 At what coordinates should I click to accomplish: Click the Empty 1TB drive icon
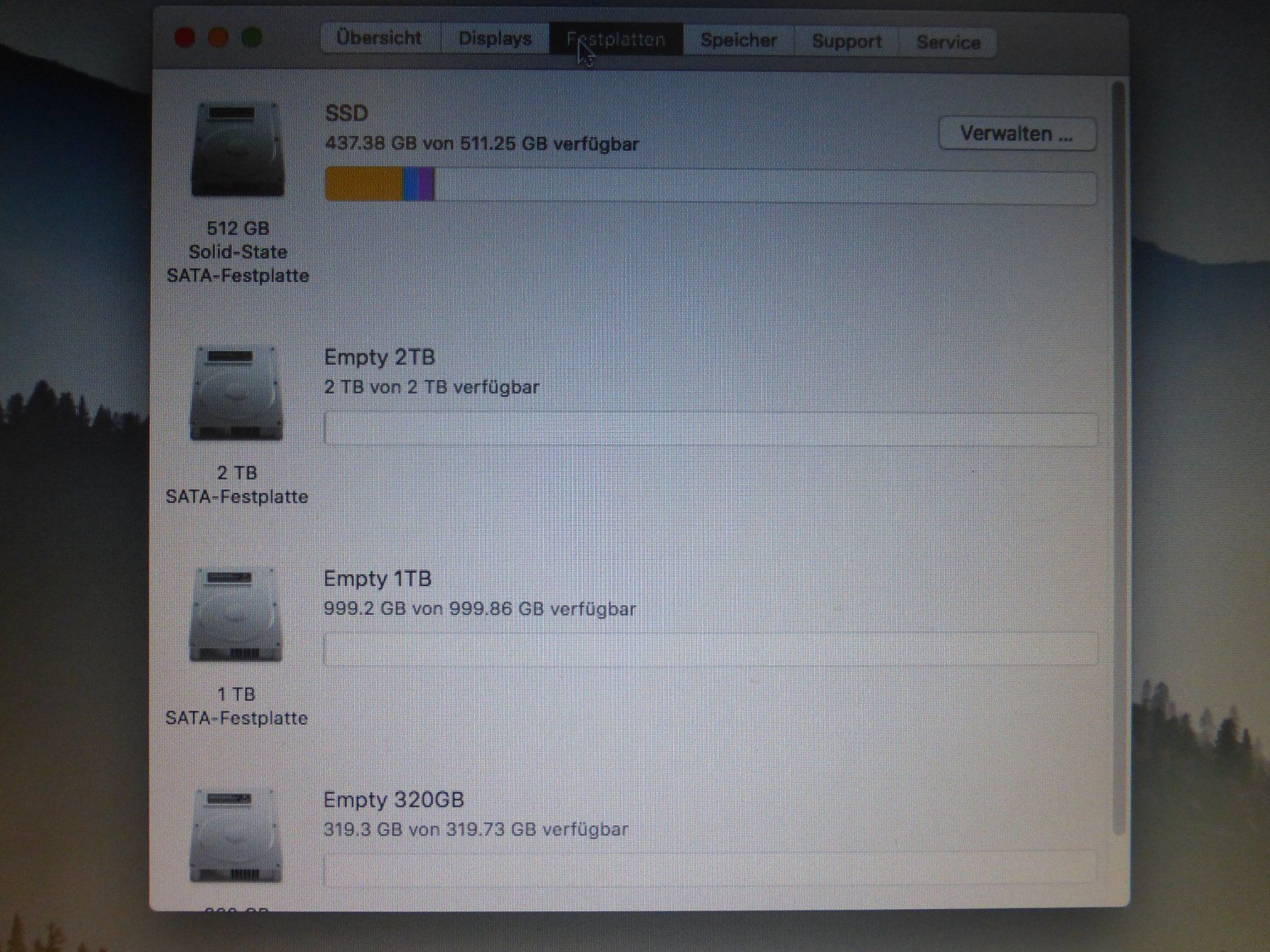(236, 615)
